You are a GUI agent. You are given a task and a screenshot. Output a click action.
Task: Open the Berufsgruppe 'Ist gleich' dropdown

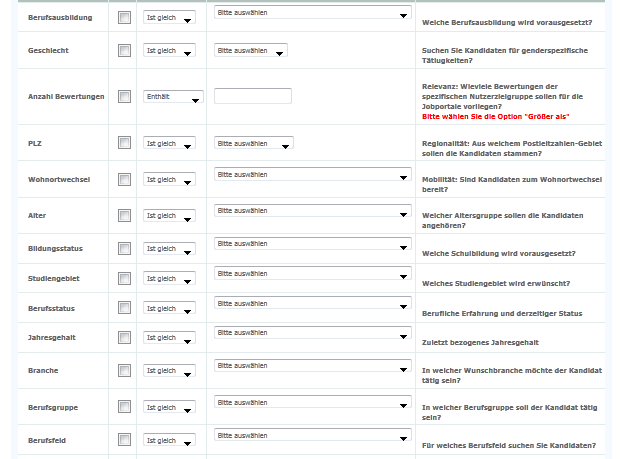point(169,408)
